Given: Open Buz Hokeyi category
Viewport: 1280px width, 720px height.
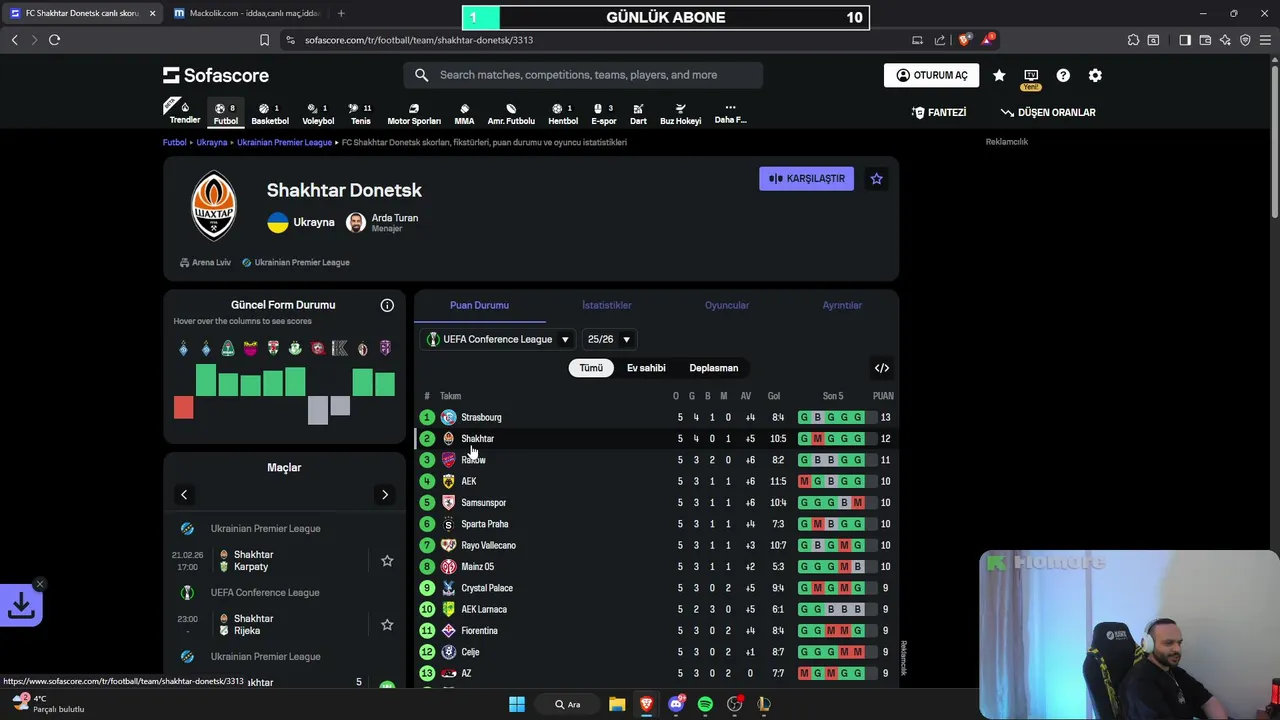Looking at the screenshot, I should click(680, 113).
